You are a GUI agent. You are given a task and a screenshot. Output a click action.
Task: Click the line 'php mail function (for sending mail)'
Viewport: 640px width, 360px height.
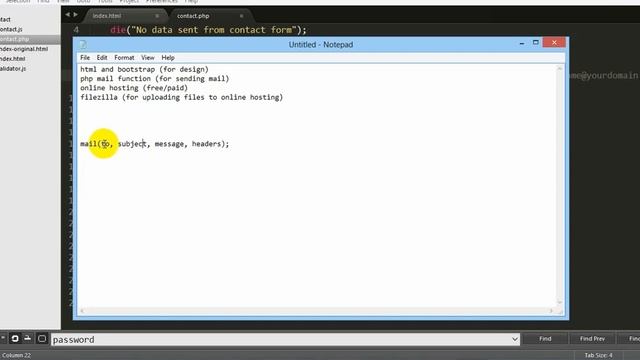[155, 79]
